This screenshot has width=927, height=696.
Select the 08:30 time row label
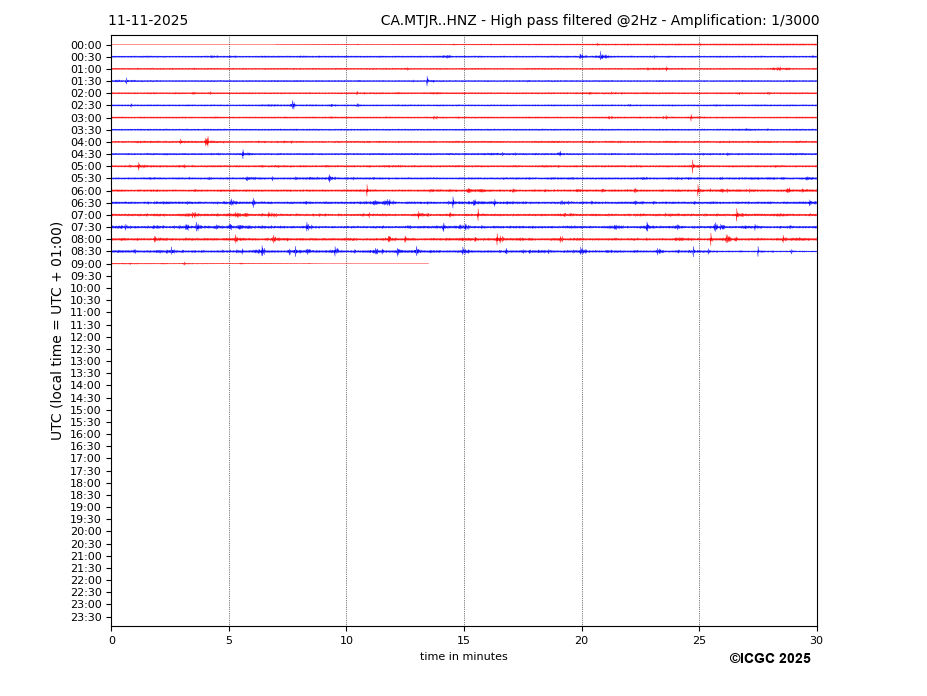[x=86, y=252]
